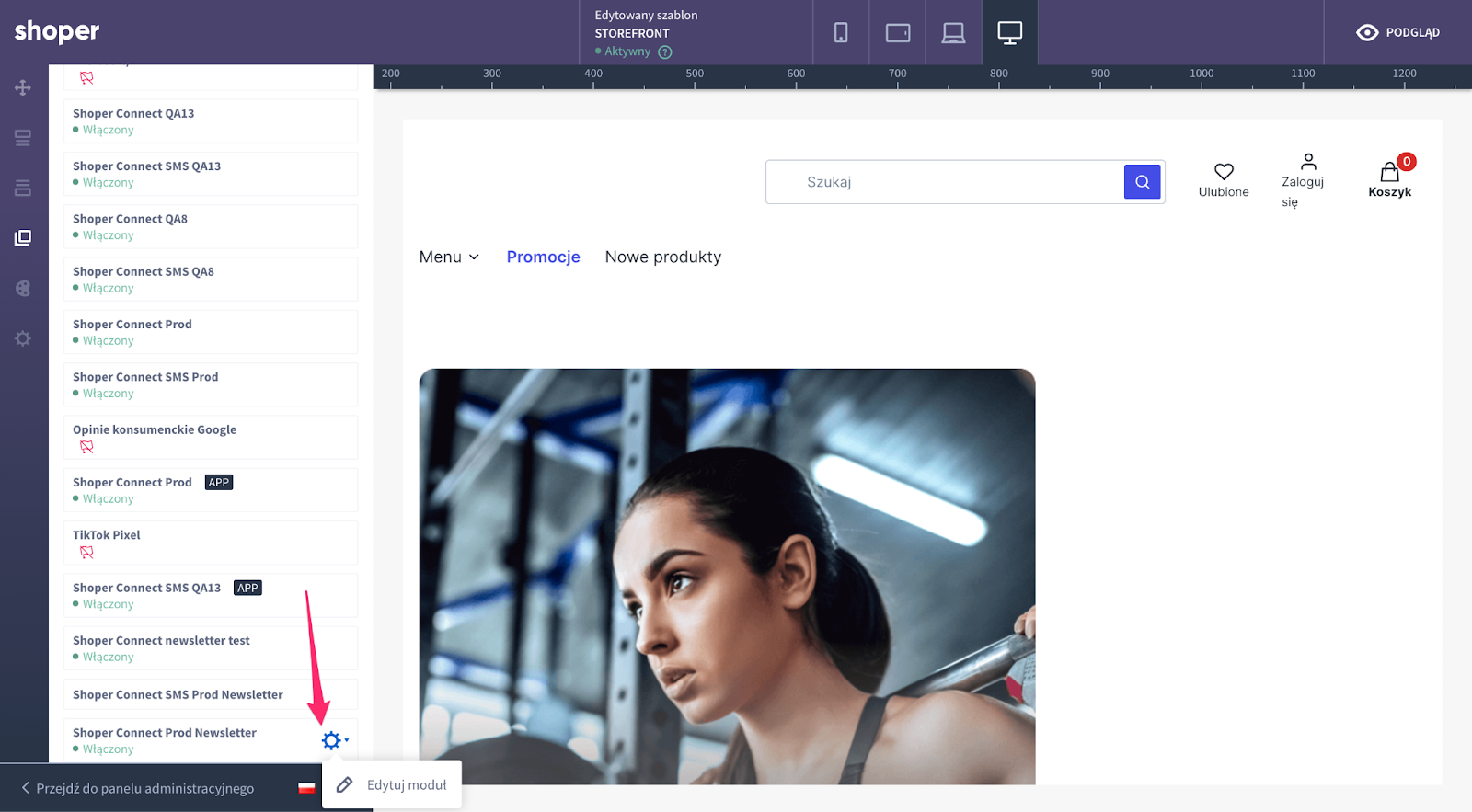Click the PODGLĄD preview eye button
1472x812 pixels.
pyautogui.click(x=1397, y=33)
